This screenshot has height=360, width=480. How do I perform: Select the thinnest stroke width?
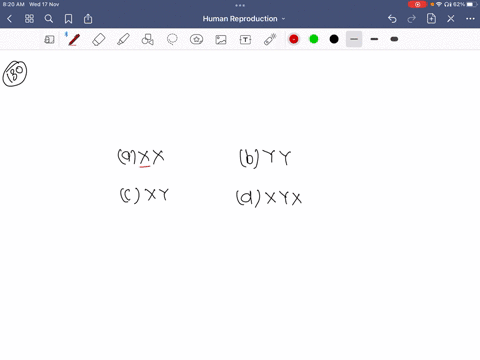click(354, 39)
